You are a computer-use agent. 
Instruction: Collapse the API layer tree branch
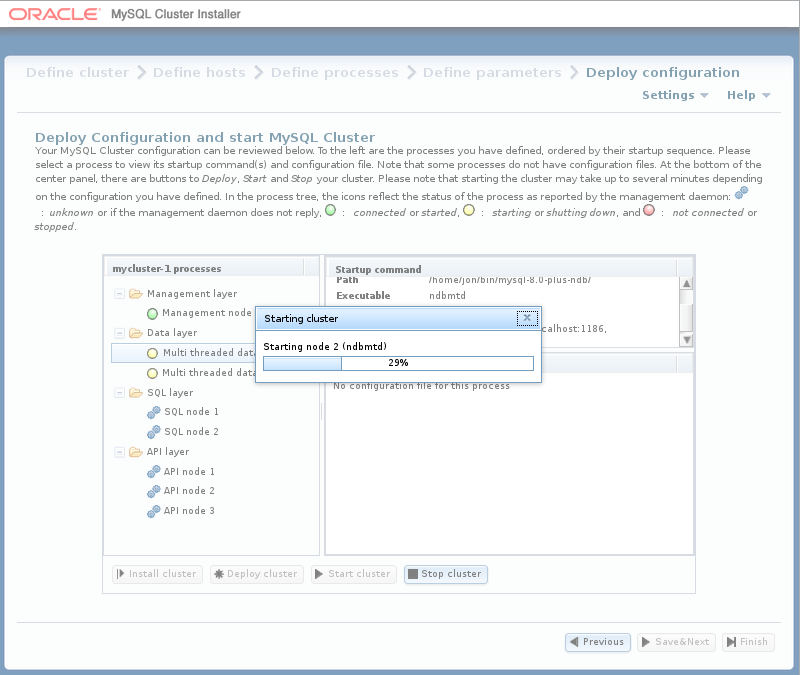point(120,452)
